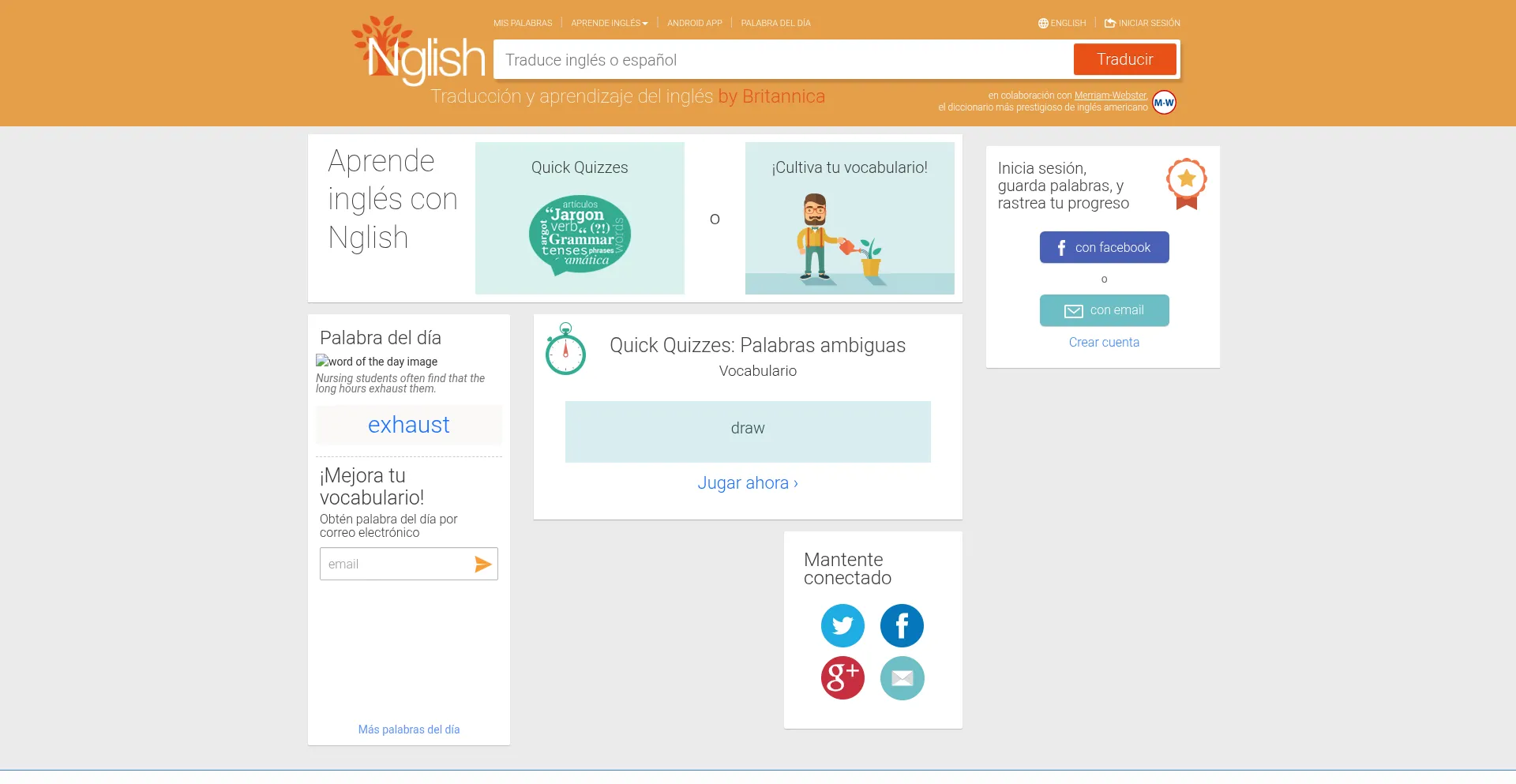
Task: Open the Android App menu link
Action: [x=694, y=23]
